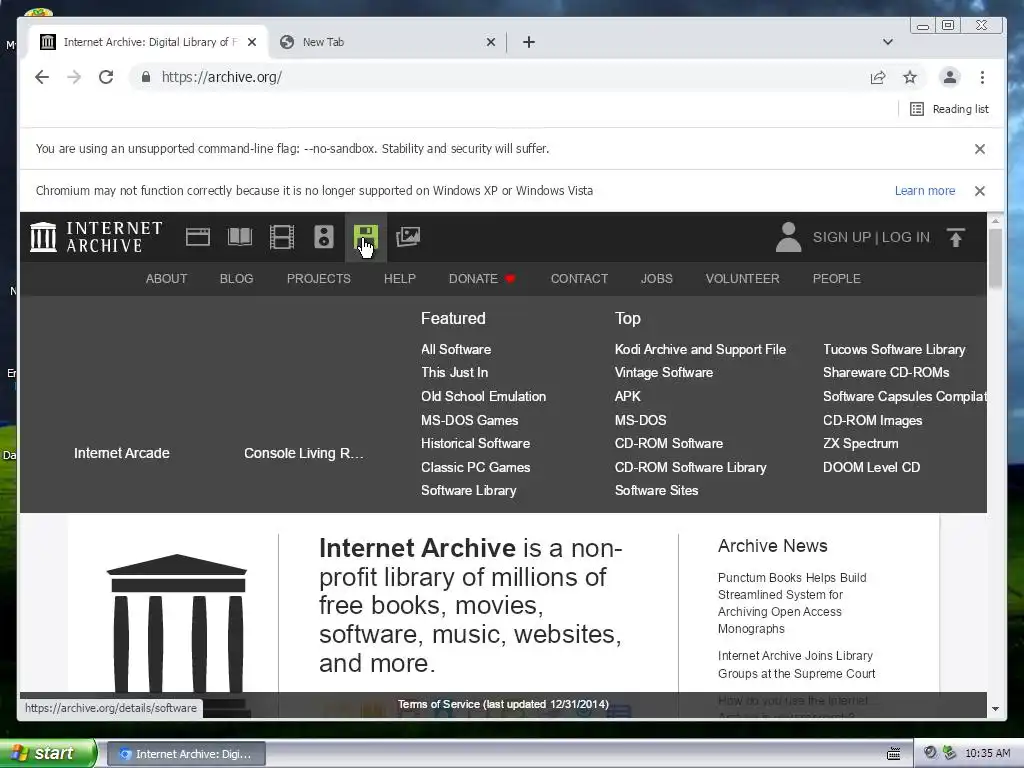
Task: Open Tucows Software Library link
Action: 894,349
